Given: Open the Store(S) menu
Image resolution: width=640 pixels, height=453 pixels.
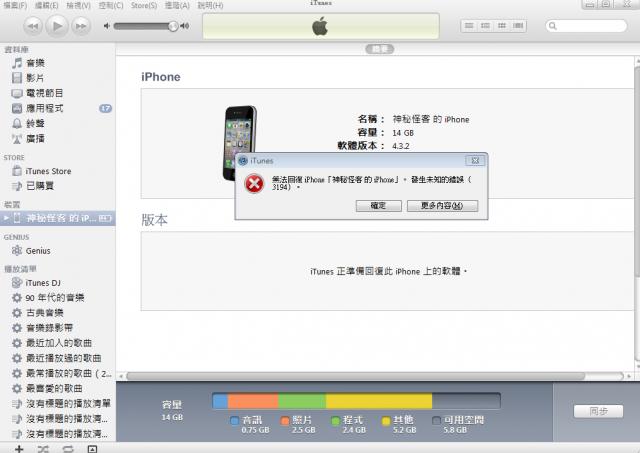Looking at the screenshot, I should pos(144,6).
